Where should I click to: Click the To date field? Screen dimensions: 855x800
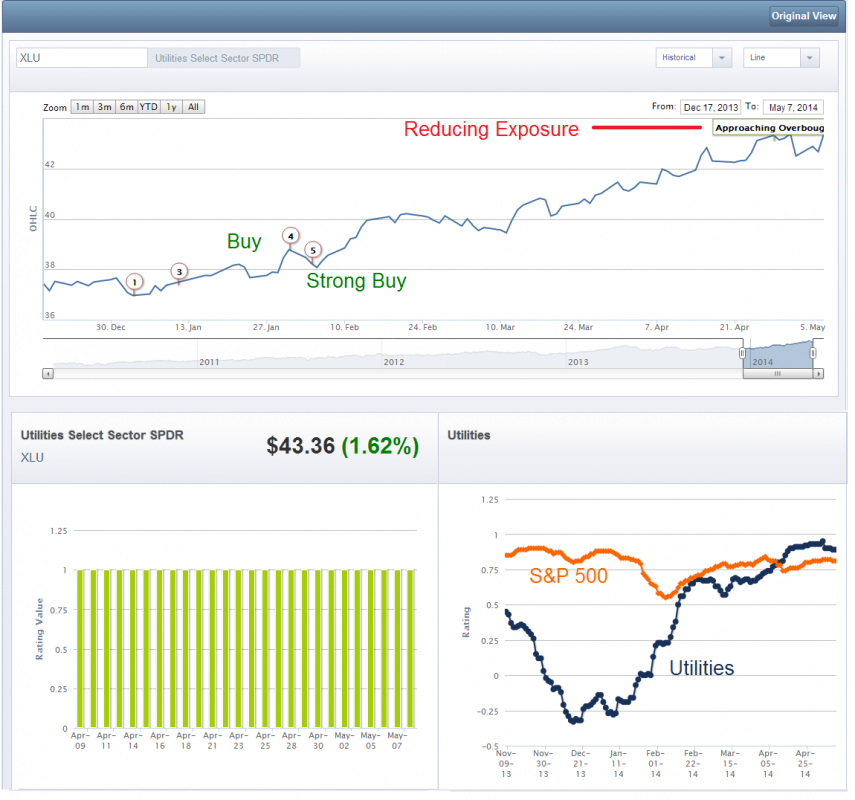pyautogui.click(x=792, y=107)
